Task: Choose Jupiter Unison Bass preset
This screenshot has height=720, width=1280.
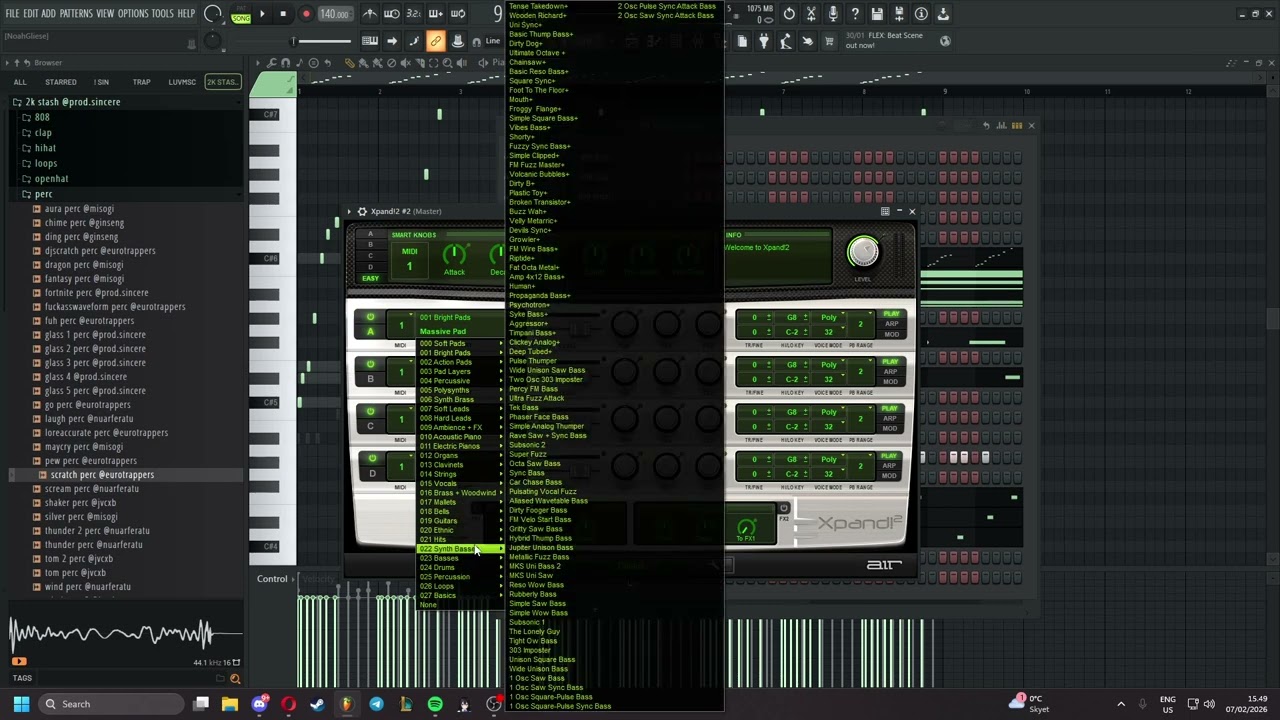Action: click(x=541, y=548)
